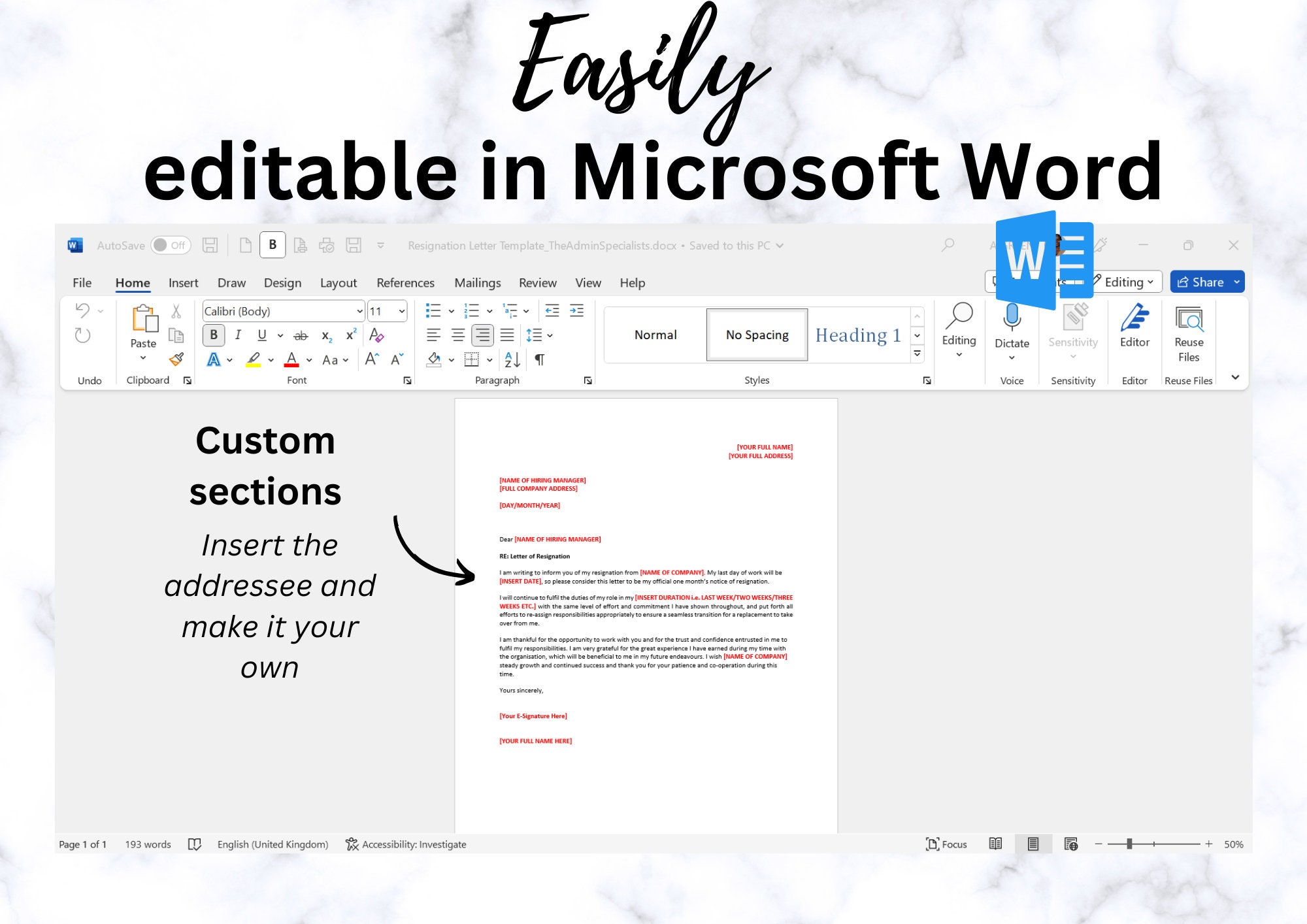Image resolution: width=1307 pixels, height=924 pixels.
Task: Show paragraph marks with the pilcrow icon
Action: pos(540,359)
